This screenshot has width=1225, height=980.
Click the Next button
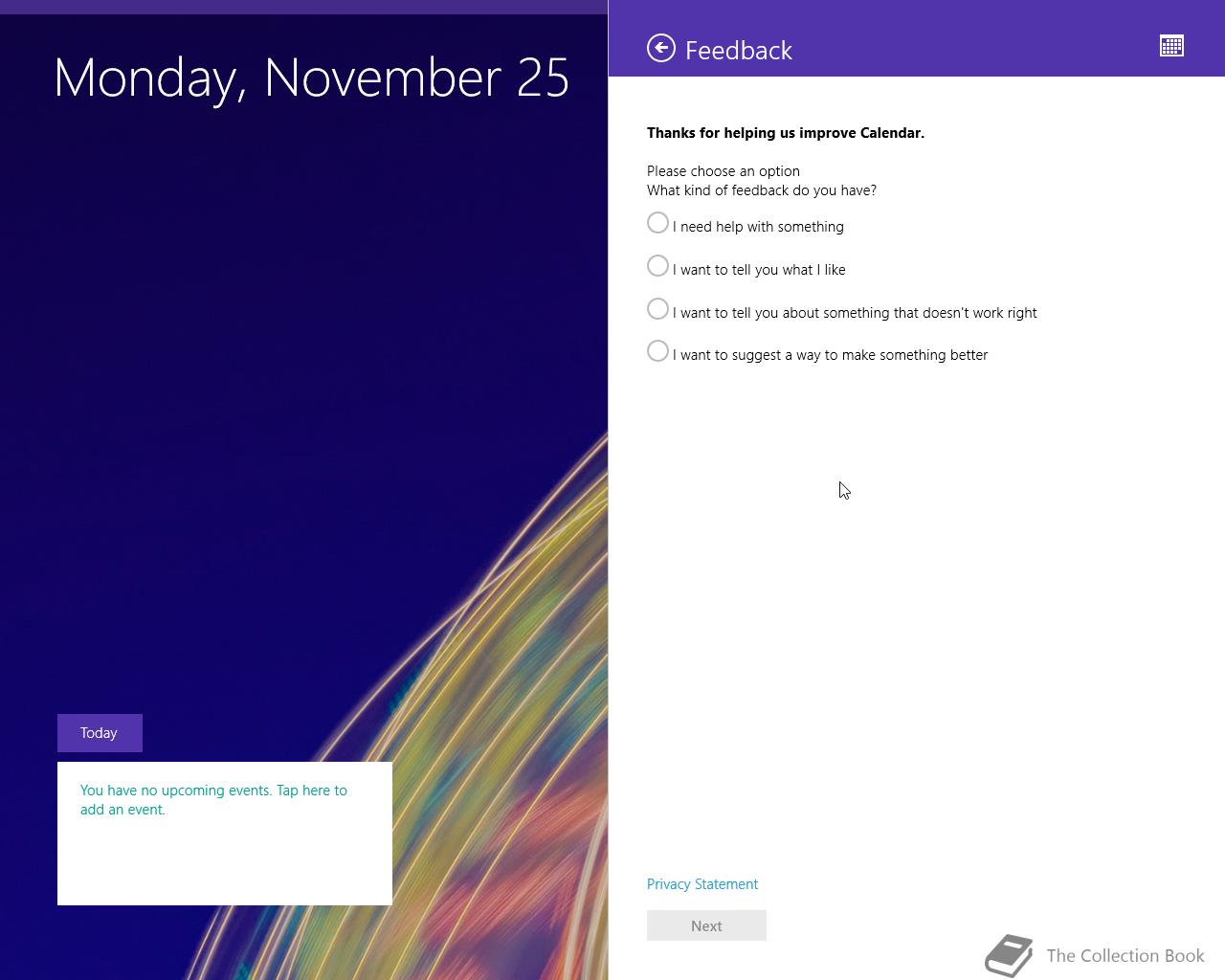706,925
